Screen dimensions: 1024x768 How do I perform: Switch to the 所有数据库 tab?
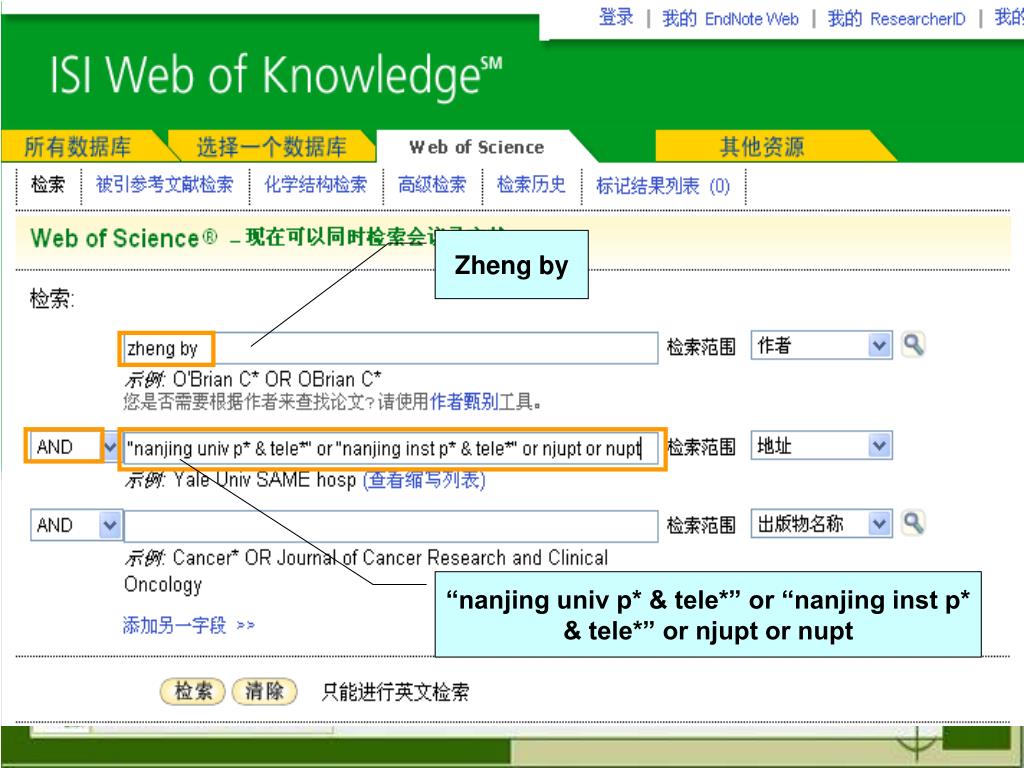coord(78,146)
